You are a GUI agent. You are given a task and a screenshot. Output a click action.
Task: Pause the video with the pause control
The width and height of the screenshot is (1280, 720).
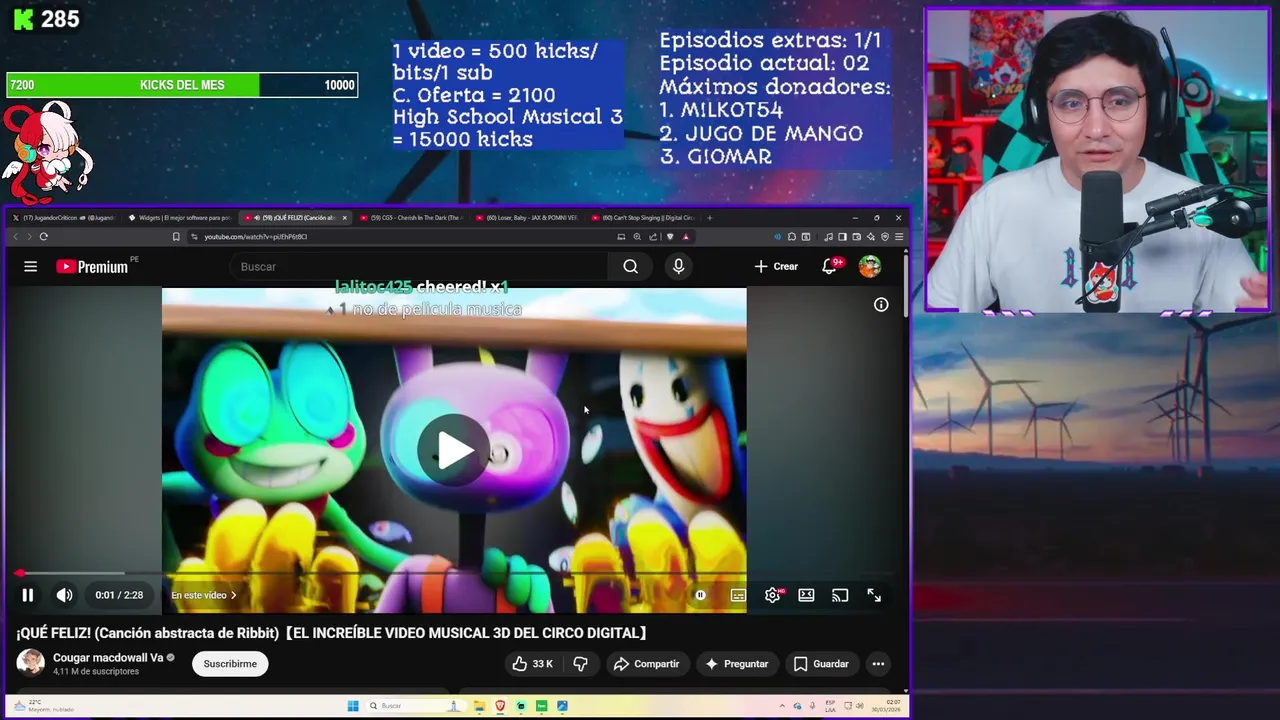click(x=28, y=595)
